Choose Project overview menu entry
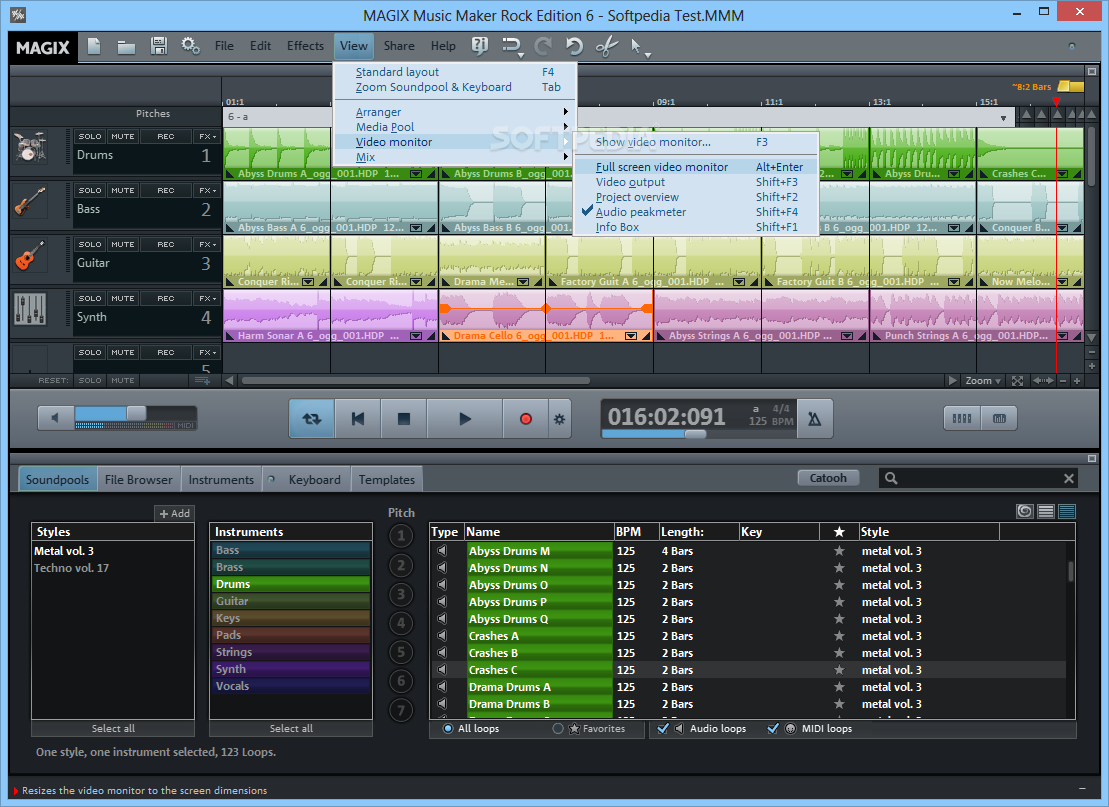This screenshot has width=1109, height=807. pos(696,197)
